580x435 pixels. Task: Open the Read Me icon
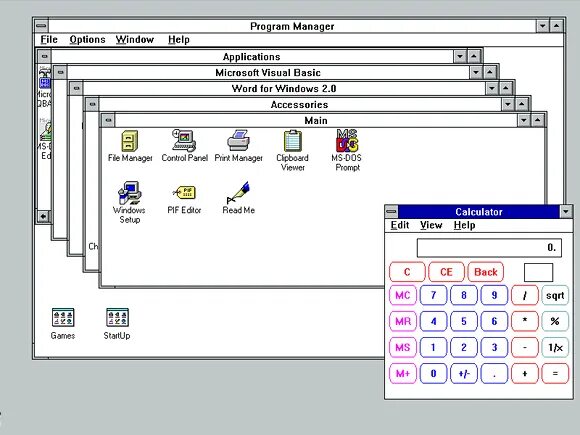pos(239,198)
